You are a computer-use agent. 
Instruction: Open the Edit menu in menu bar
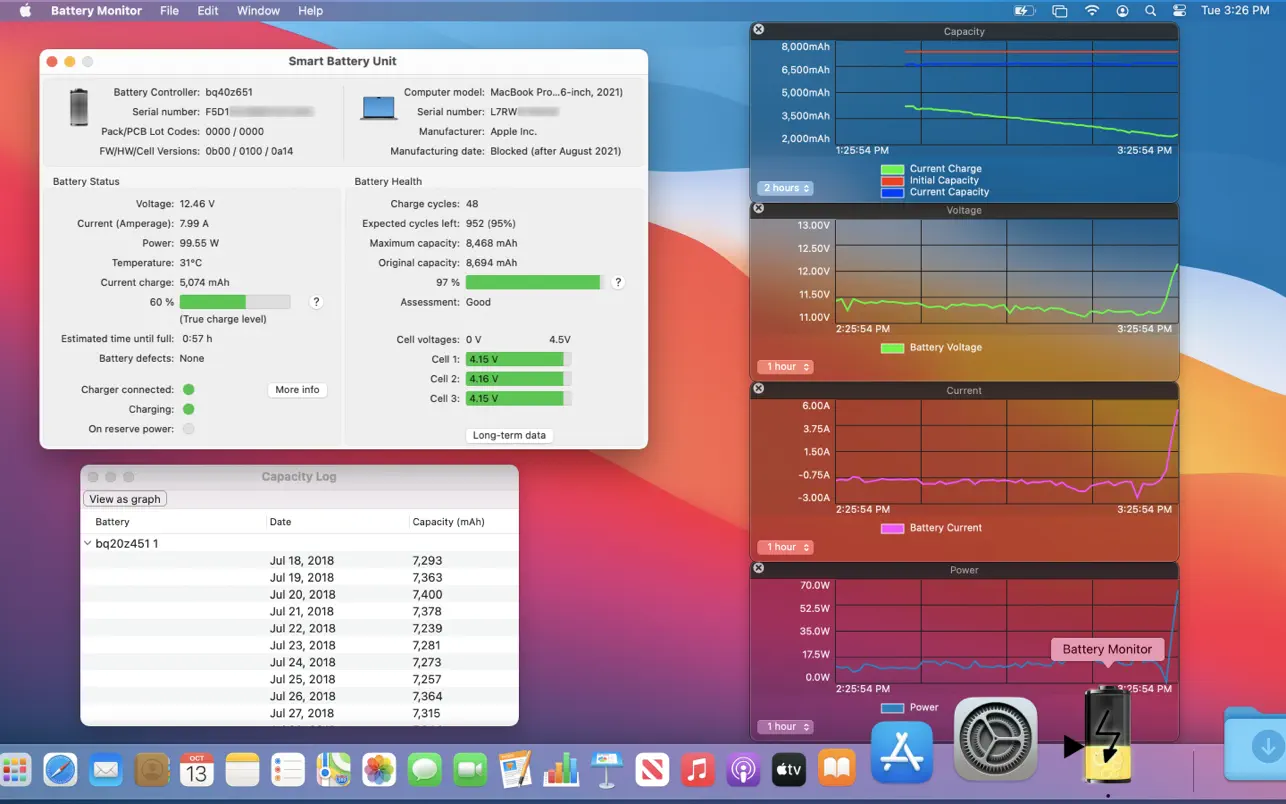(208, 11)
